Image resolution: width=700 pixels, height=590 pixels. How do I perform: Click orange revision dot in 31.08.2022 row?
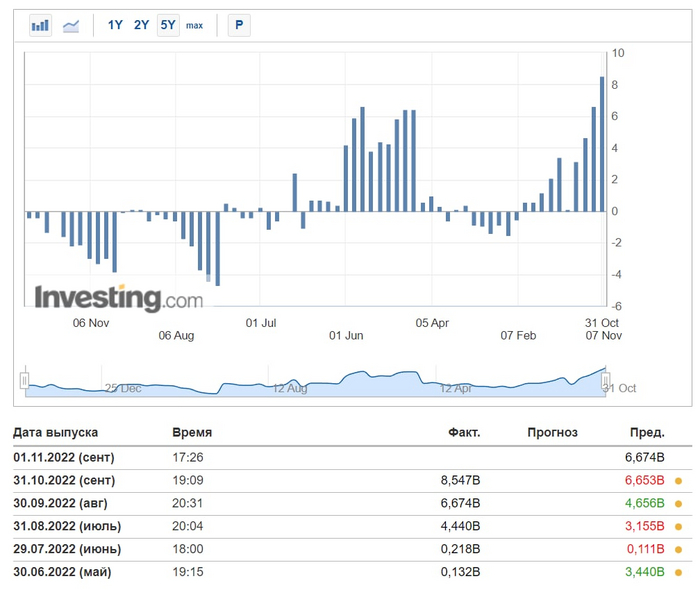680,526
